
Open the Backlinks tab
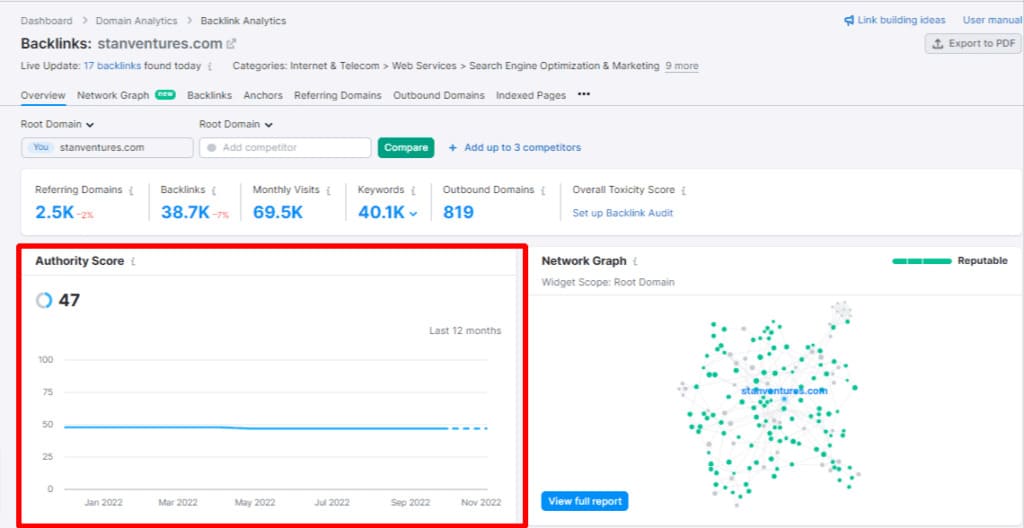pos(210,95)
